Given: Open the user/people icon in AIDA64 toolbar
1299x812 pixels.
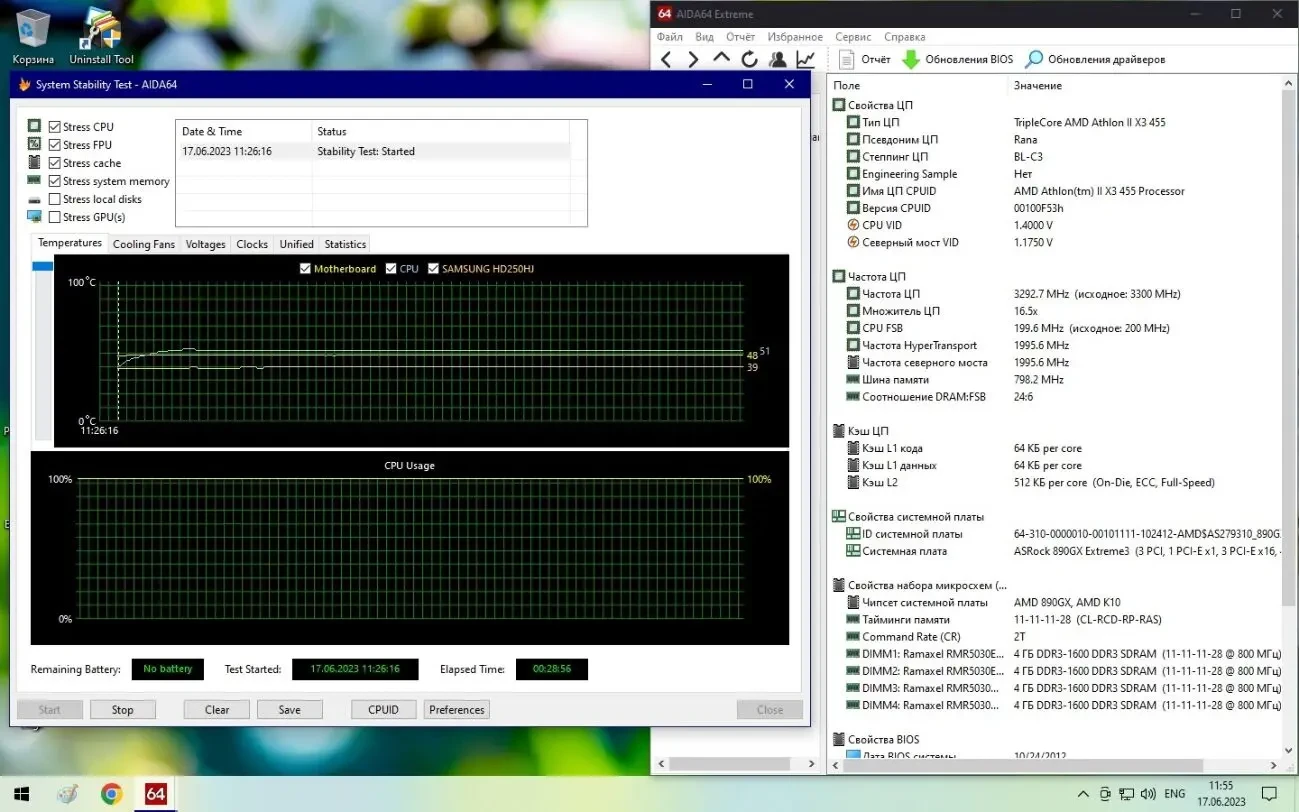Looking at the screenshot, I should coord(778,58).
